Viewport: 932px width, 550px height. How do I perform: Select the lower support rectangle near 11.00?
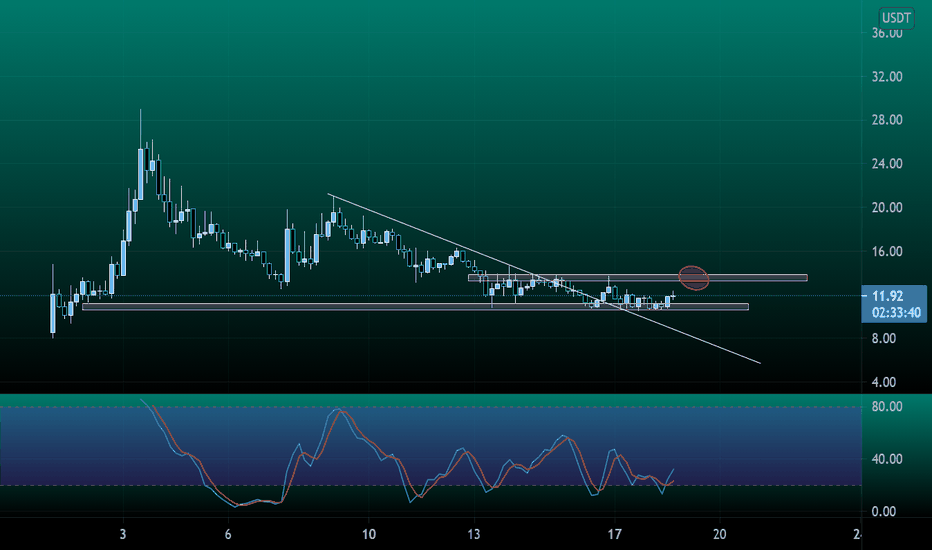click(x=415, y=307)
